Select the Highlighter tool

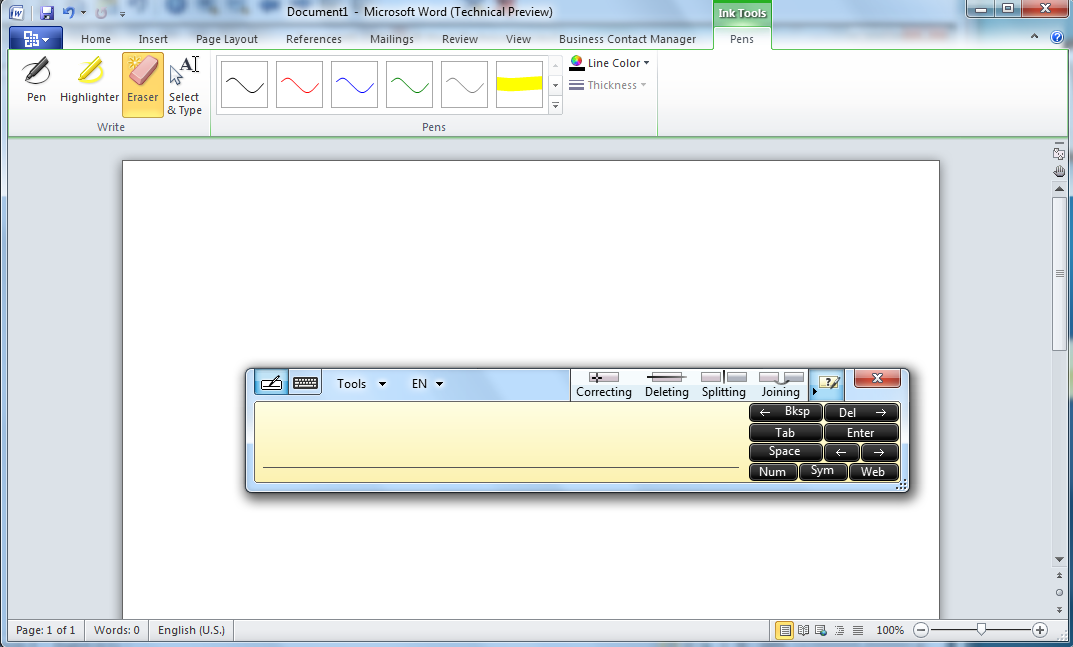(x=89, y=80)
